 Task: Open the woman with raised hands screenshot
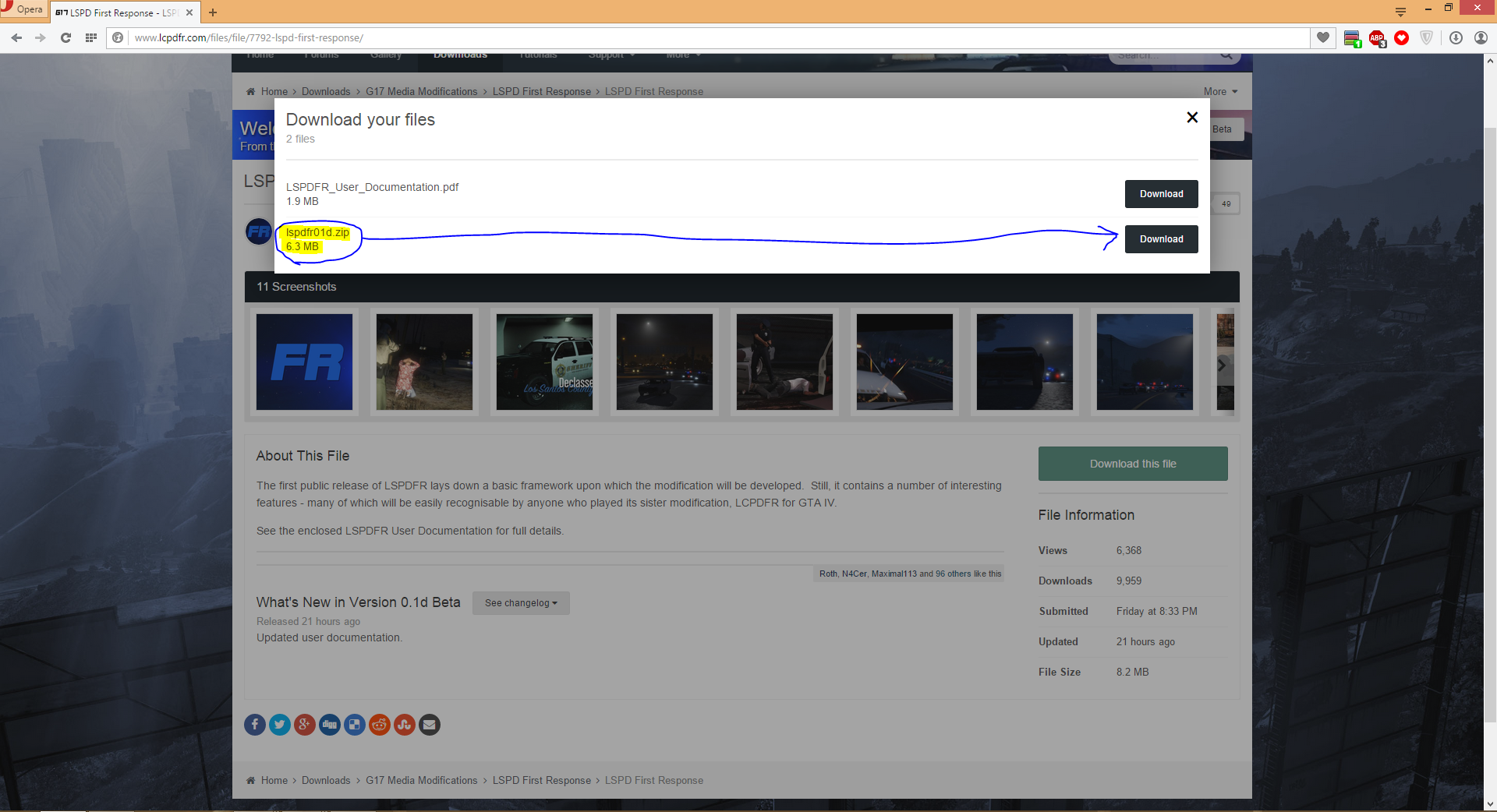click(x=424, y=362)
